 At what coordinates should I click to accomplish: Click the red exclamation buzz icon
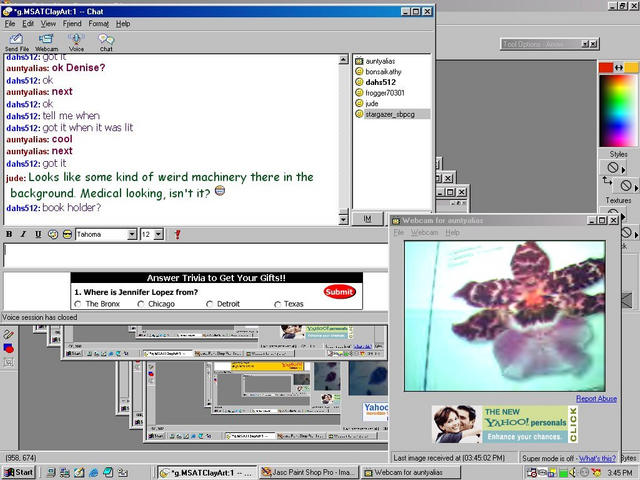coord(177,234)
